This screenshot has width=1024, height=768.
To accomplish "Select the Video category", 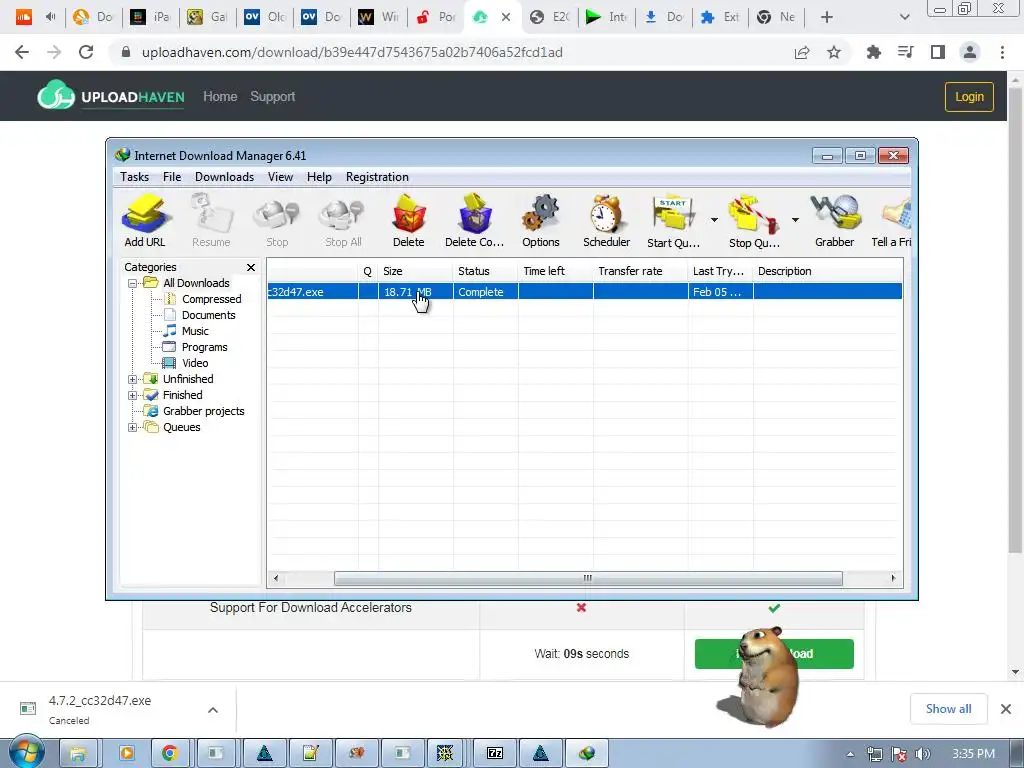I will point(195,363).
